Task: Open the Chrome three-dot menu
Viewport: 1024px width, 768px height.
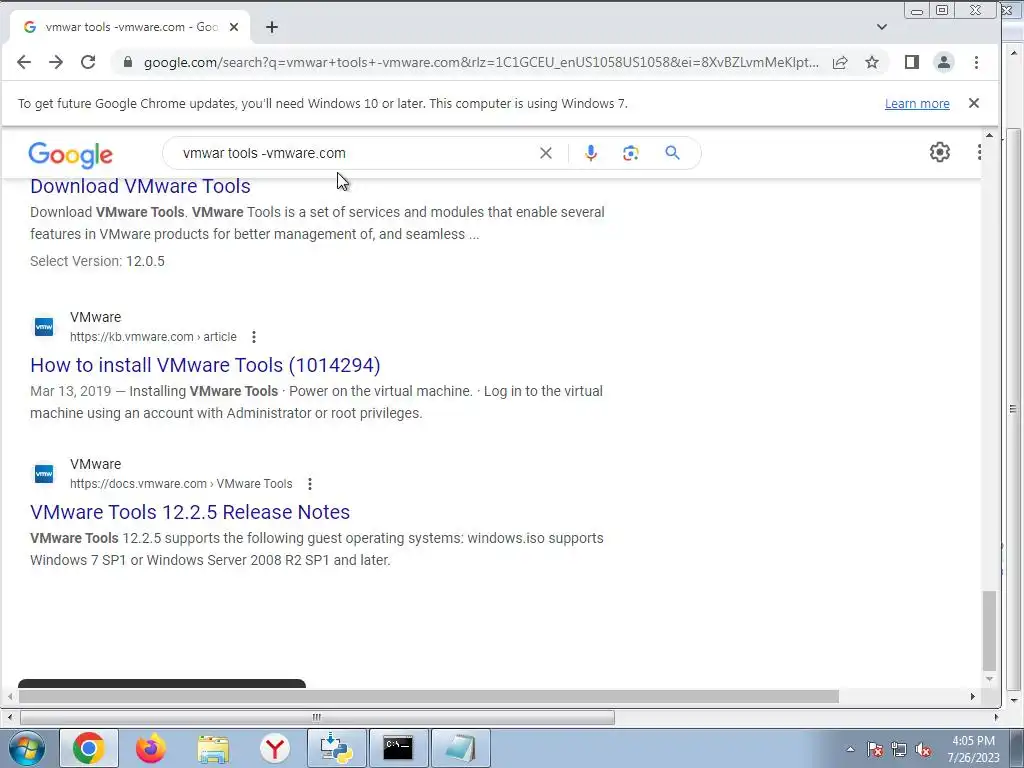Action: 976,62
